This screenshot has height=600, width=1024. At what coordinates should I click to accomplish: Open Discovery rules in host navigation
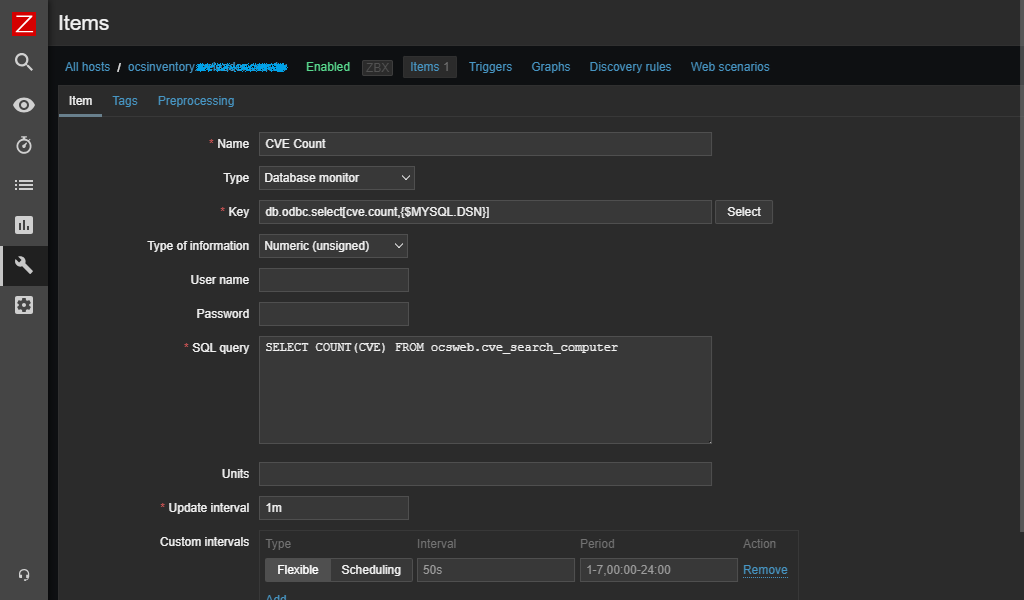[630, 67]
